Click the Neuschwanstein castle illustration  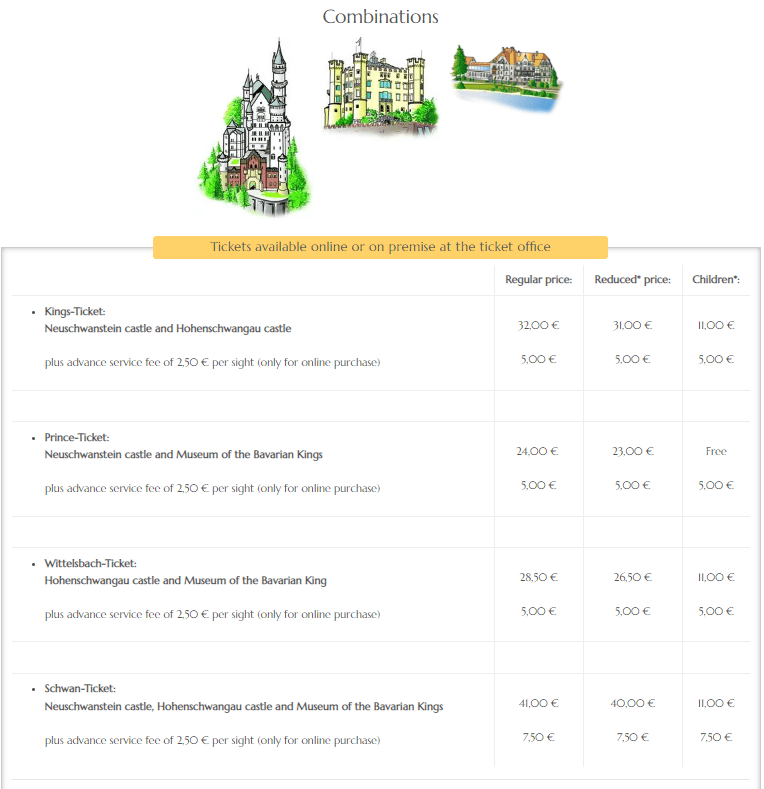coord(254,127)
